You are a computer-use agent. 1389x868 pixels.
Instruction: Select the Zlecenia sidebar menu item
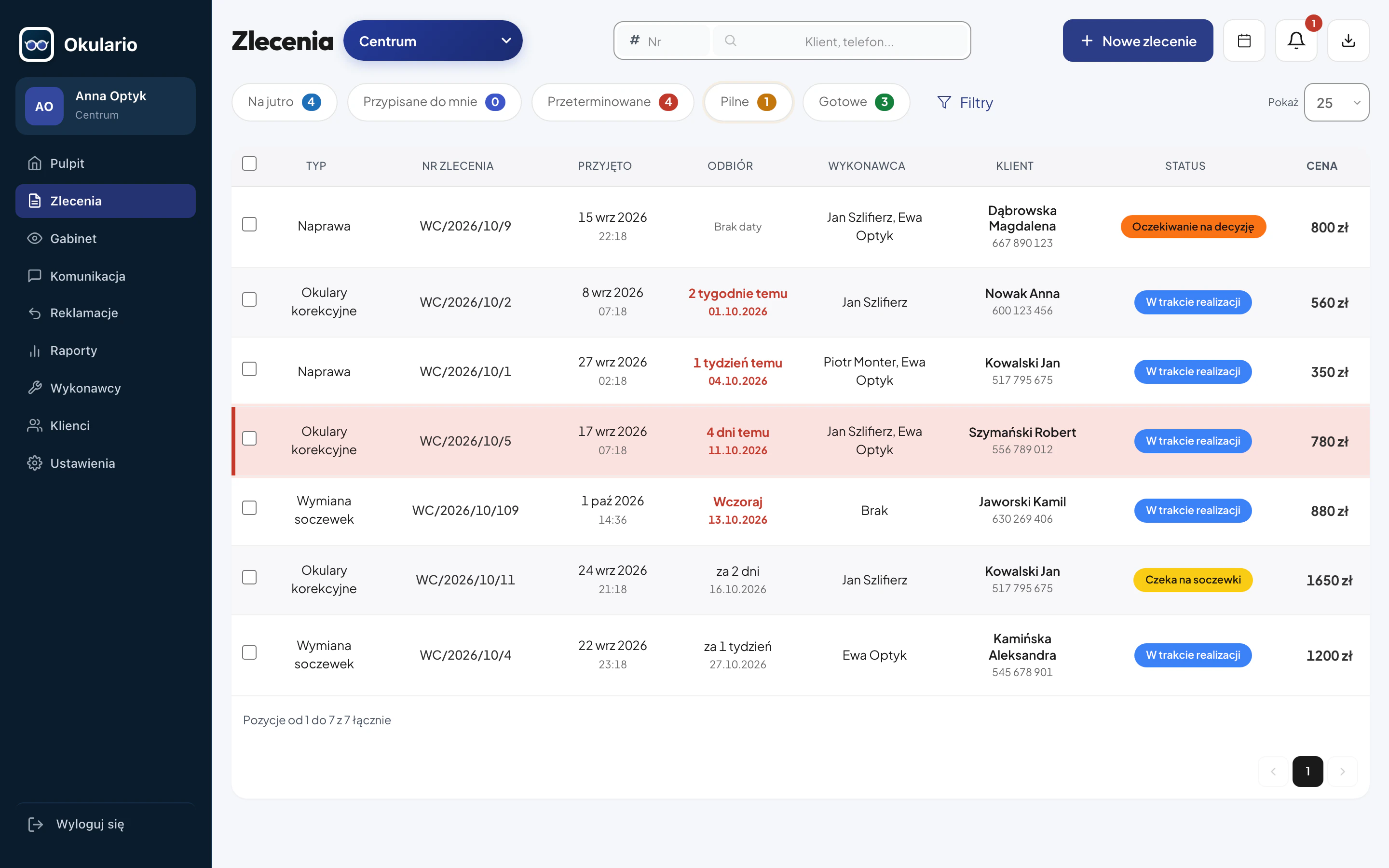(106, 201)
